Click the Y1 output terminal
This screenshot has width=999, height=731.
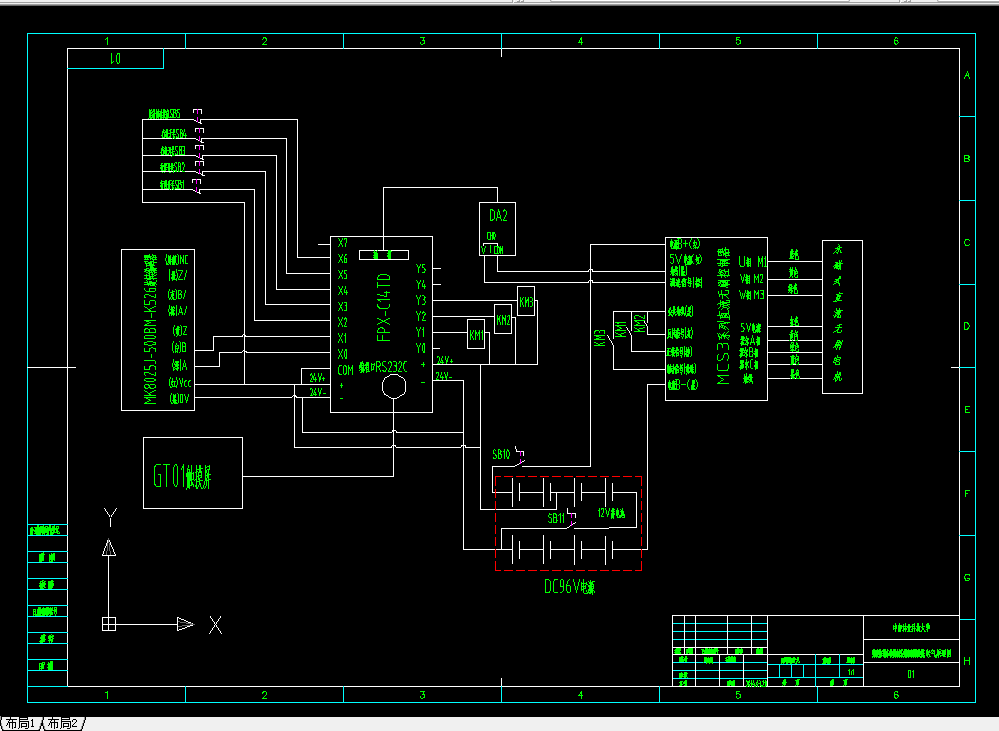[420, 332]
